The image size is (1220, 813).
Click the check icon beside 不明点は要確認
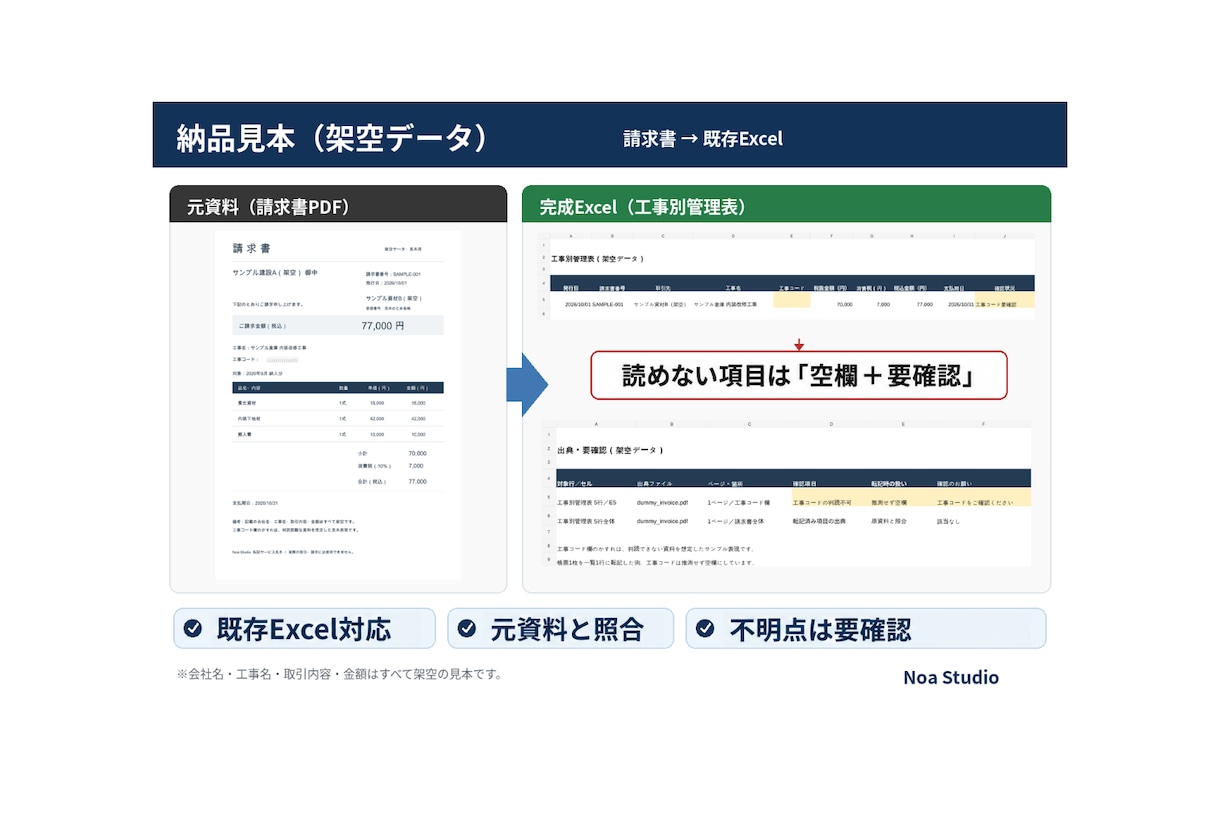coord(705,628)
